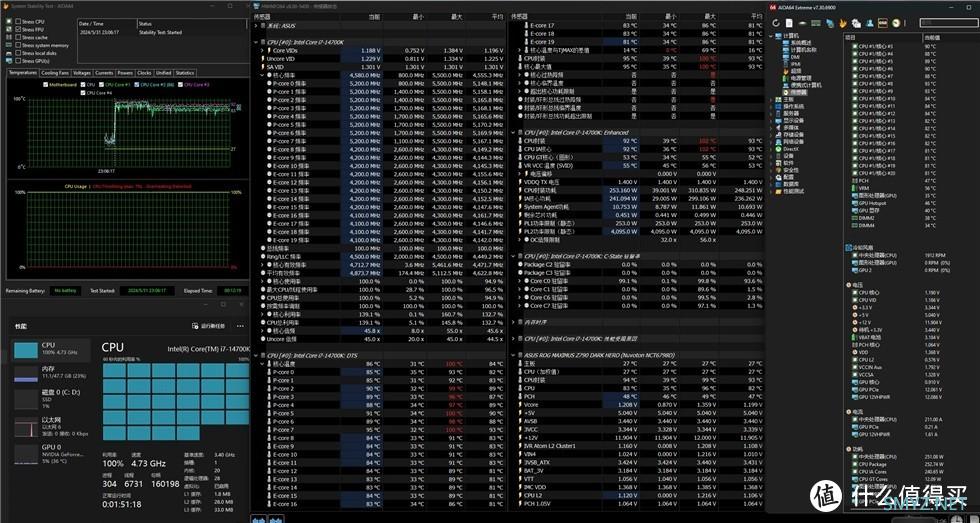Select DMI in AIDA64 tree
The height and width of the screenshot is (523, 980).
pos(795,57)
